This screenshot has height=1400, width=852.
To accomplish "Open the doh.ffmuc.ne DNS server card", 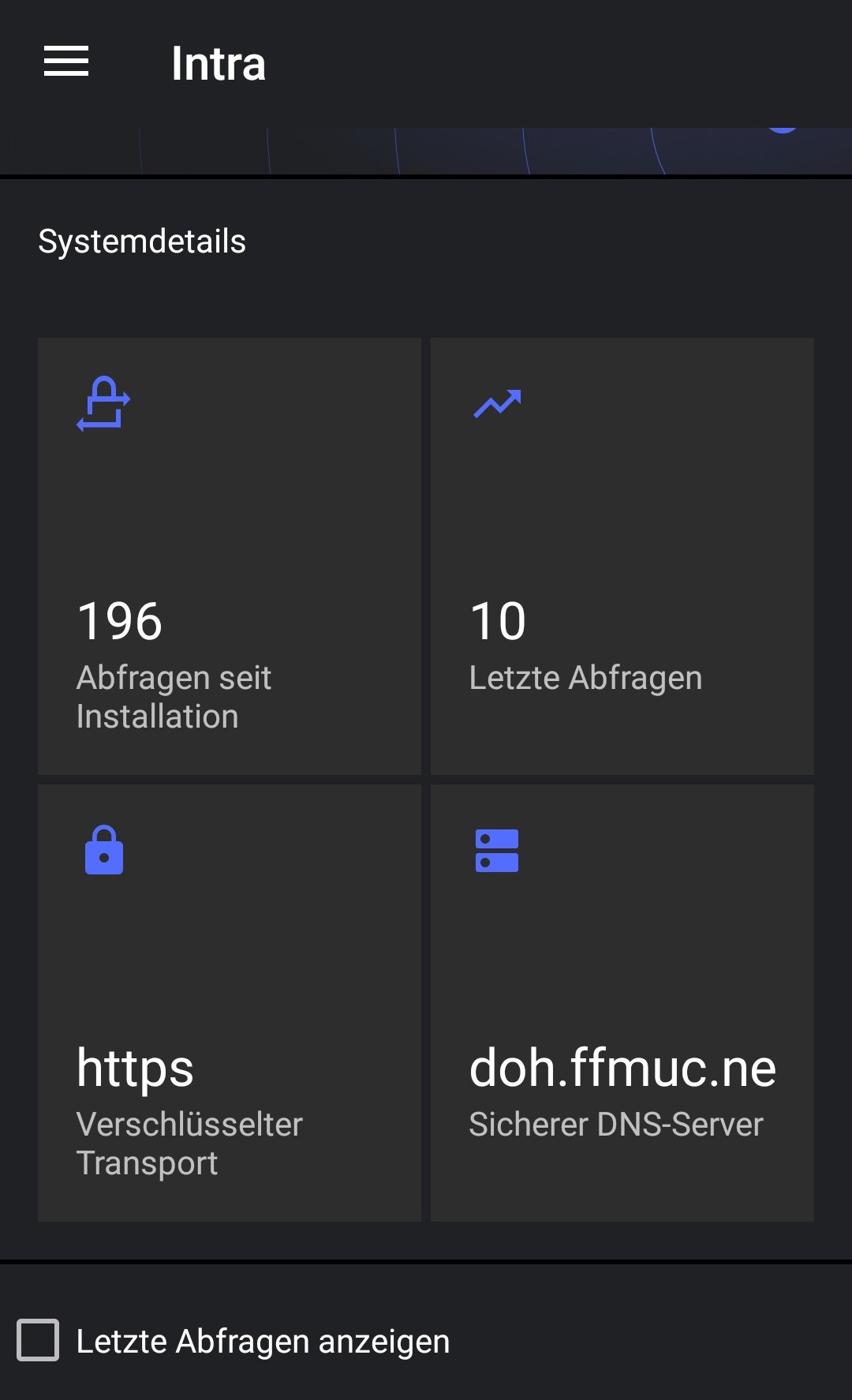I will point(622,1003).
